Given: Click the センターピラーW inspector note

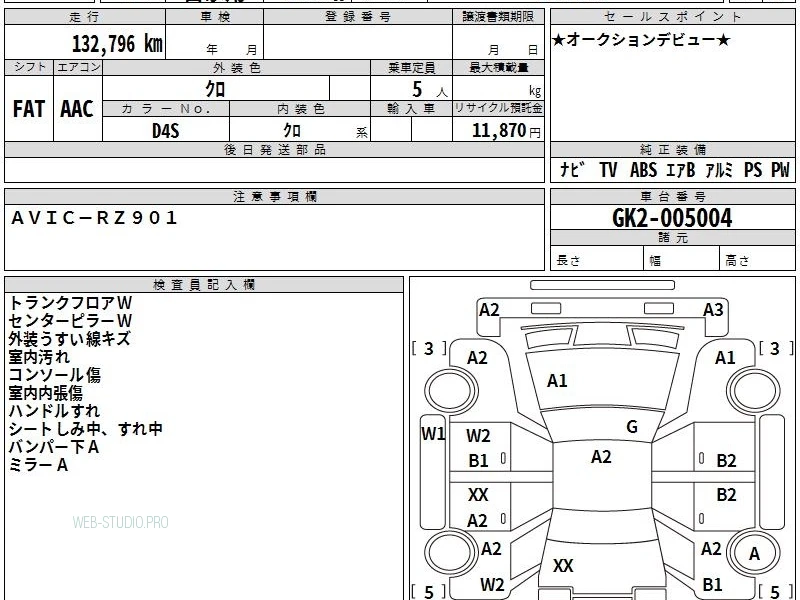Looking at the screenshot, I should click(70, 321).
